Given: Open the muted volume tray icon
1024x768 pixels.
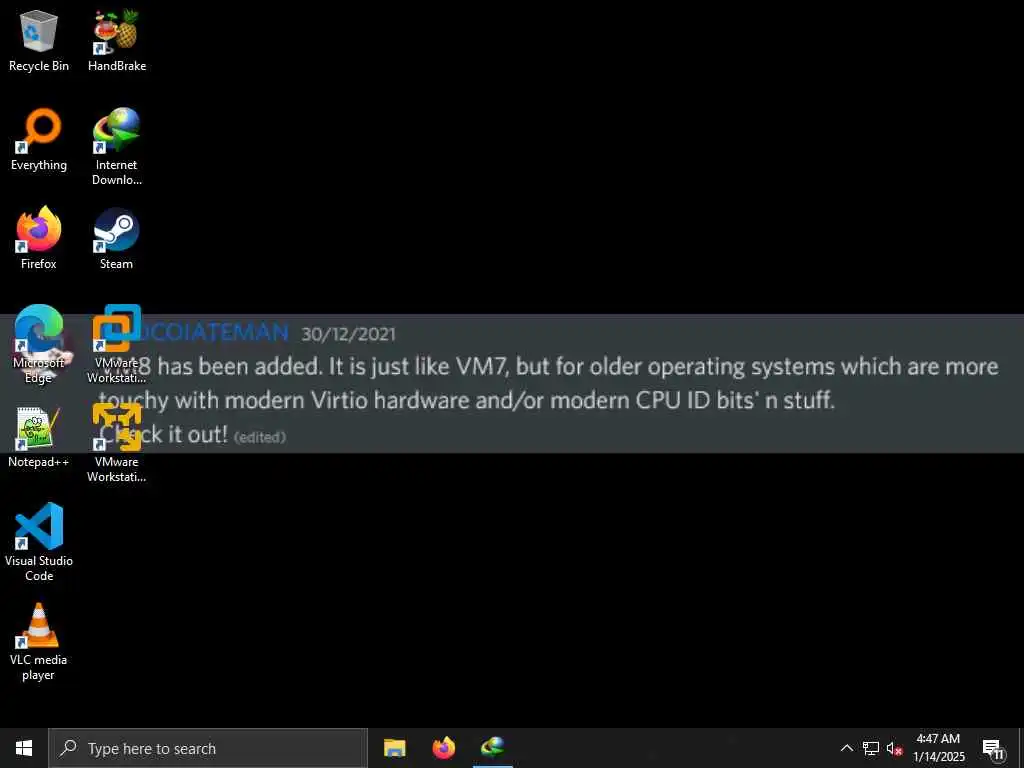Looking at the screenshot, I should (x=895, y=748).
